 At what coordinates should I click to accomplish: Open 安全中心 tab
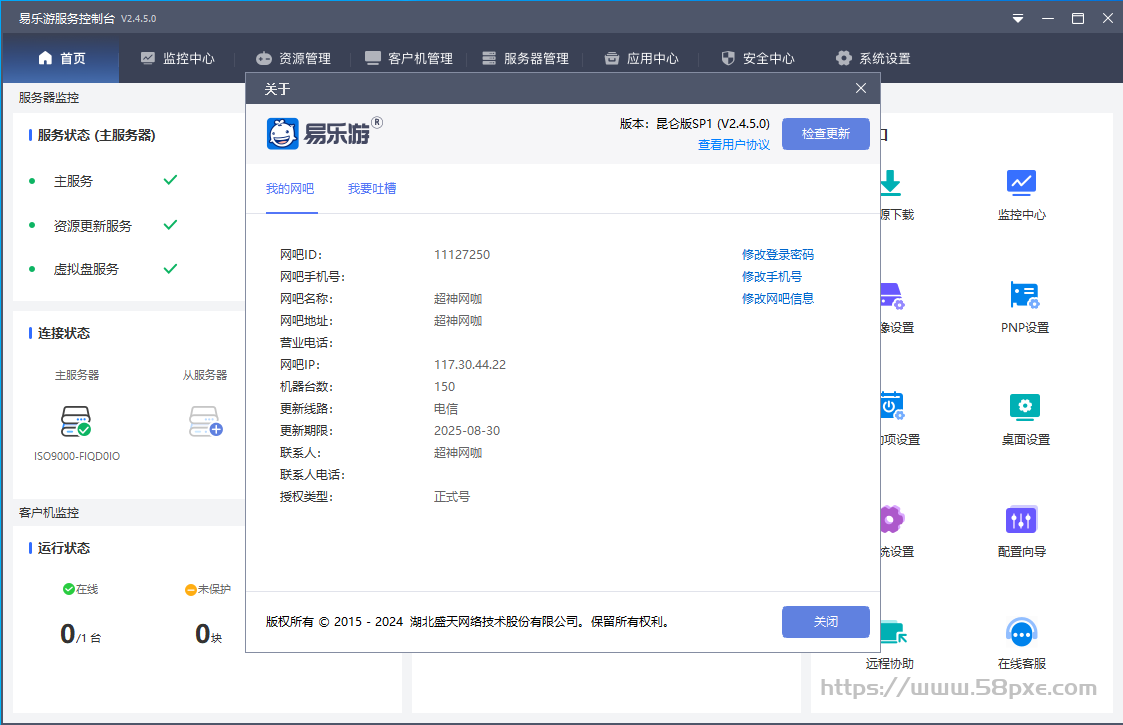point(758,58)
